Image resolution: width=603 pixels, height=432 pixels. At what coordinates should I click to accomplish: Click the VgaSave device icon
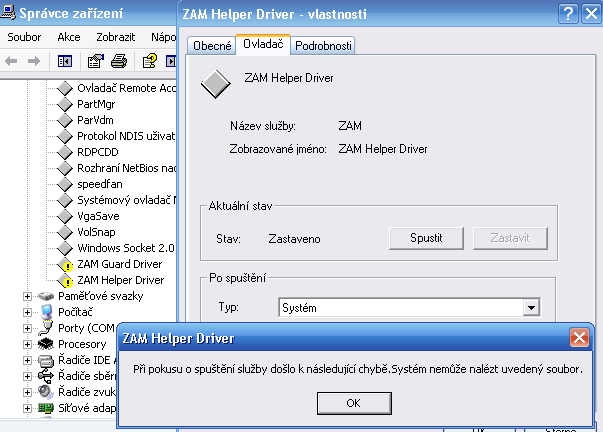65,216
